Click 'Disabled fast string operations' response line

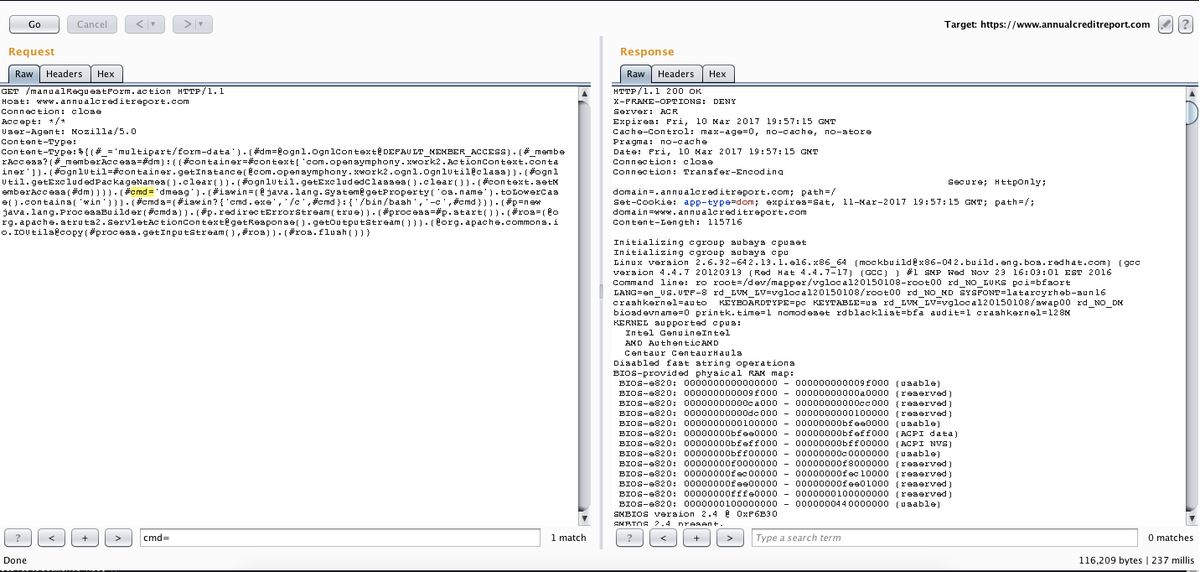(704, 363)
